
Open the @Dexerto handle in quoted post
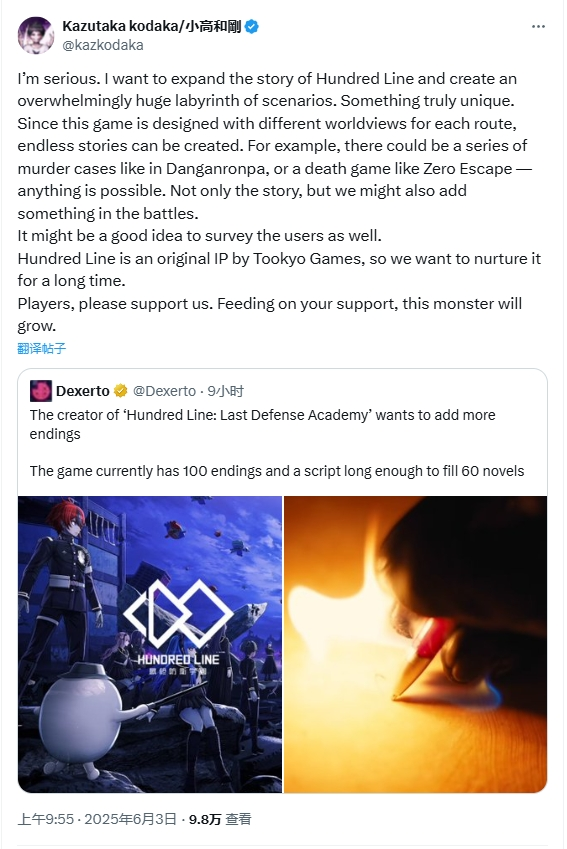tap(164, 391)
